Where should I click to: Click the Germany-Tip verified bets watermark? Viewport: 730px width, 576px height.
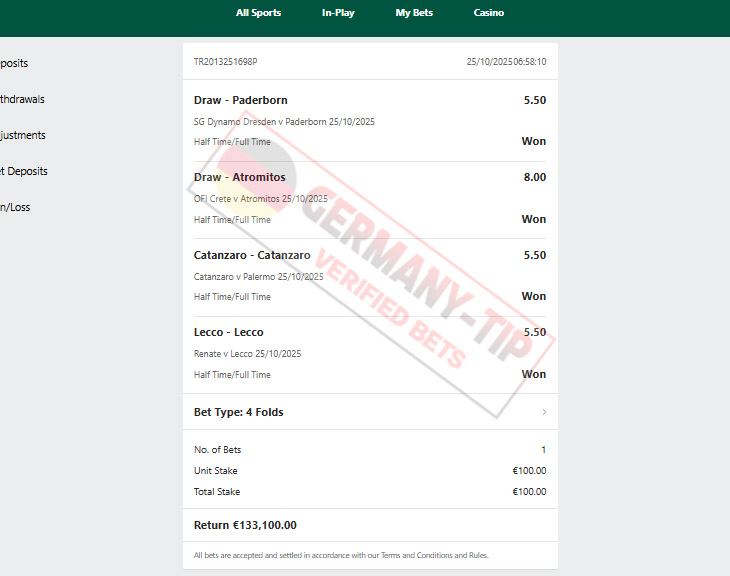coord(371,264)
